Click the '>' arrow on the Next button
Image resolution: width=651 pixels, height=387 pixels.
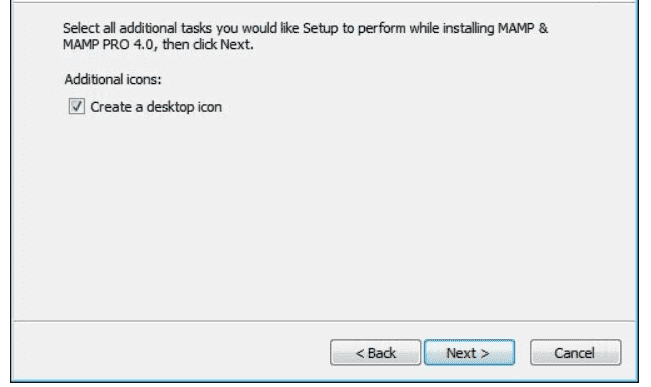pos(485,353)
